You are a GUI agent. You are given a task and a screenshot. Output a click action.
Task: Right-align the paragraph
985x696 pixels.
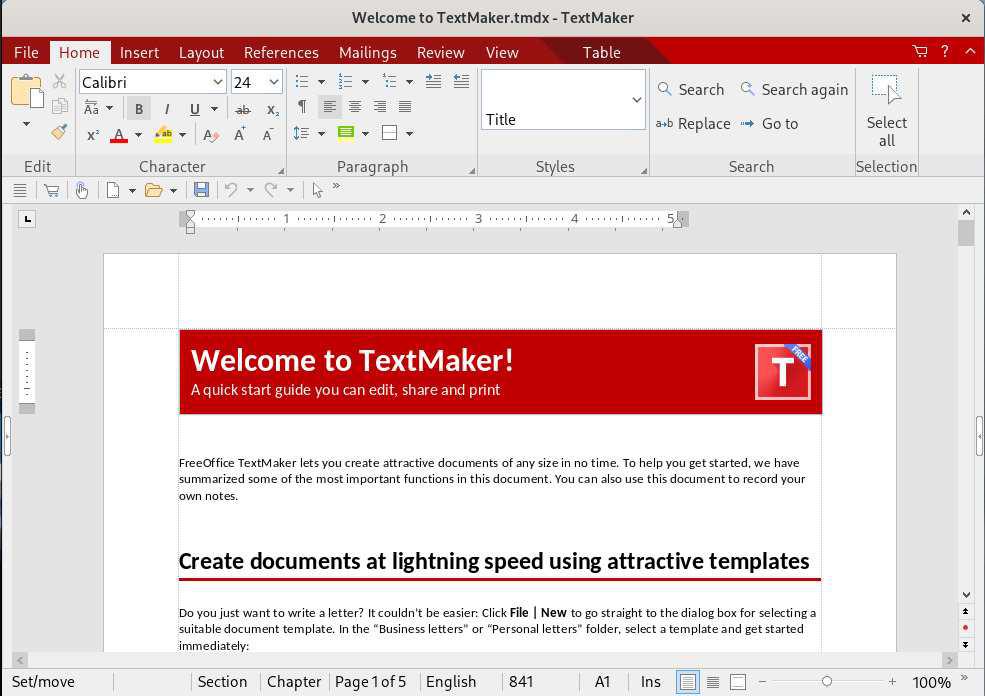[380, 107]
